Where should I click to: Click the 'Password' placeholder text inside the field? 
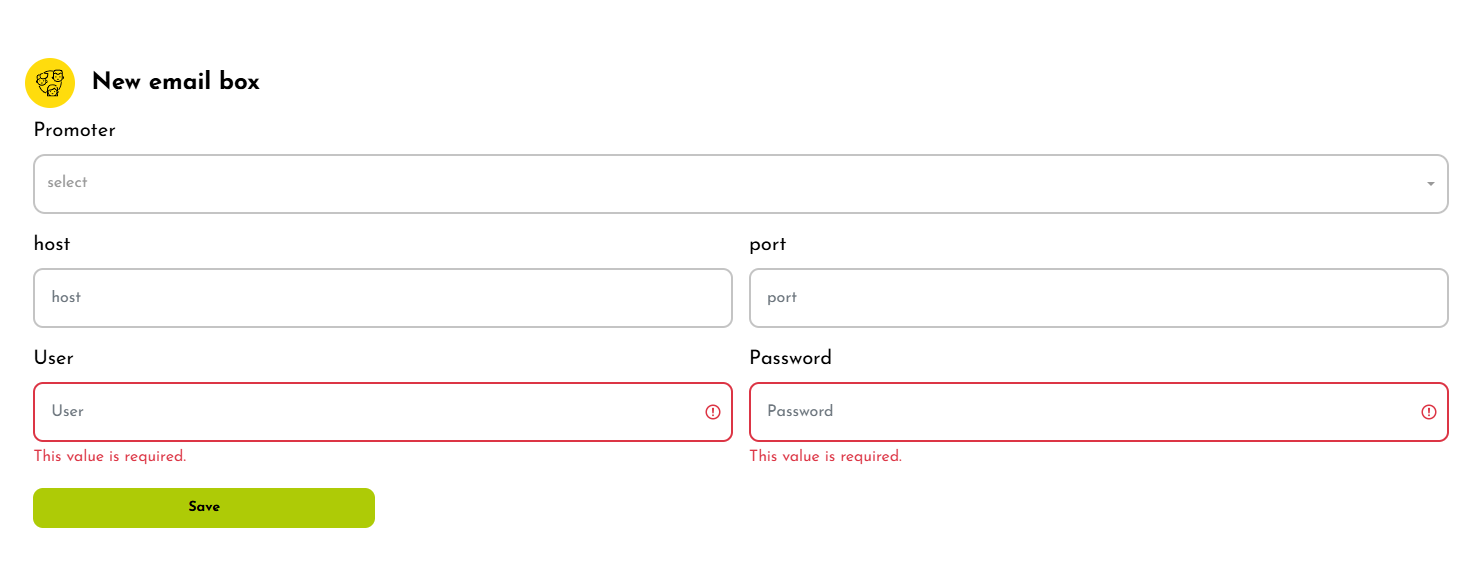click(x=800, y=412)
